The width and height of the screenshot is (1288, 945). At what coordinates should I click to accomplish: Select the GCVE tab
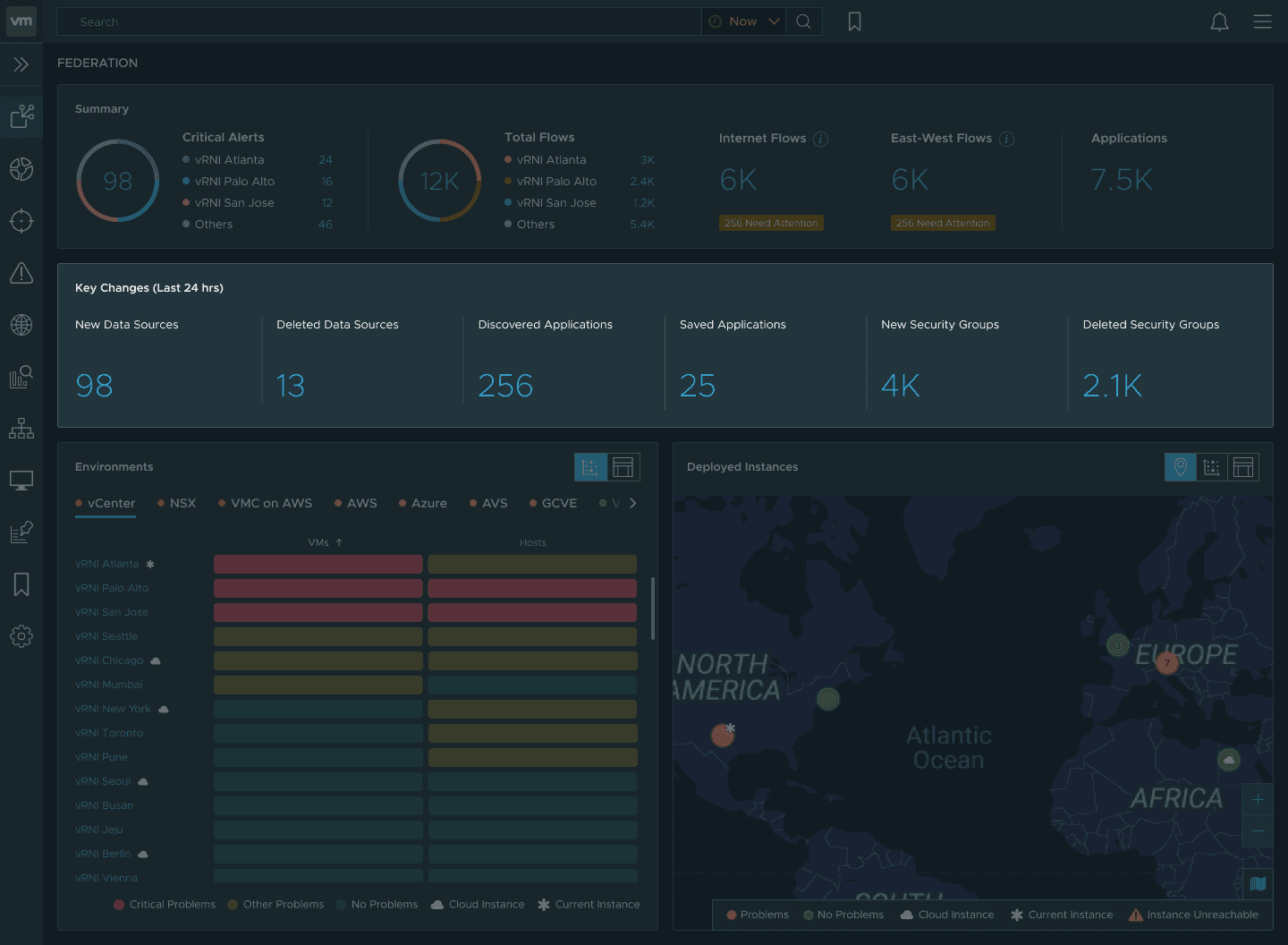[554, 504]
